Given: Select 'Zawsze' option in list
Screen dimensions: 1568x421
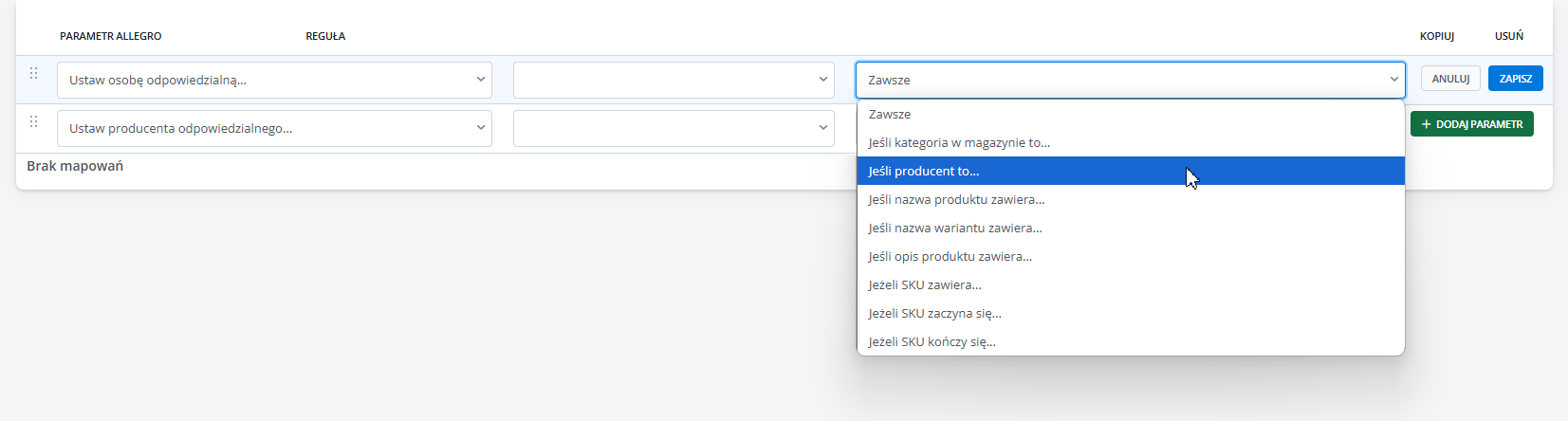Looking at the screenshot, I should point(1131,114).
